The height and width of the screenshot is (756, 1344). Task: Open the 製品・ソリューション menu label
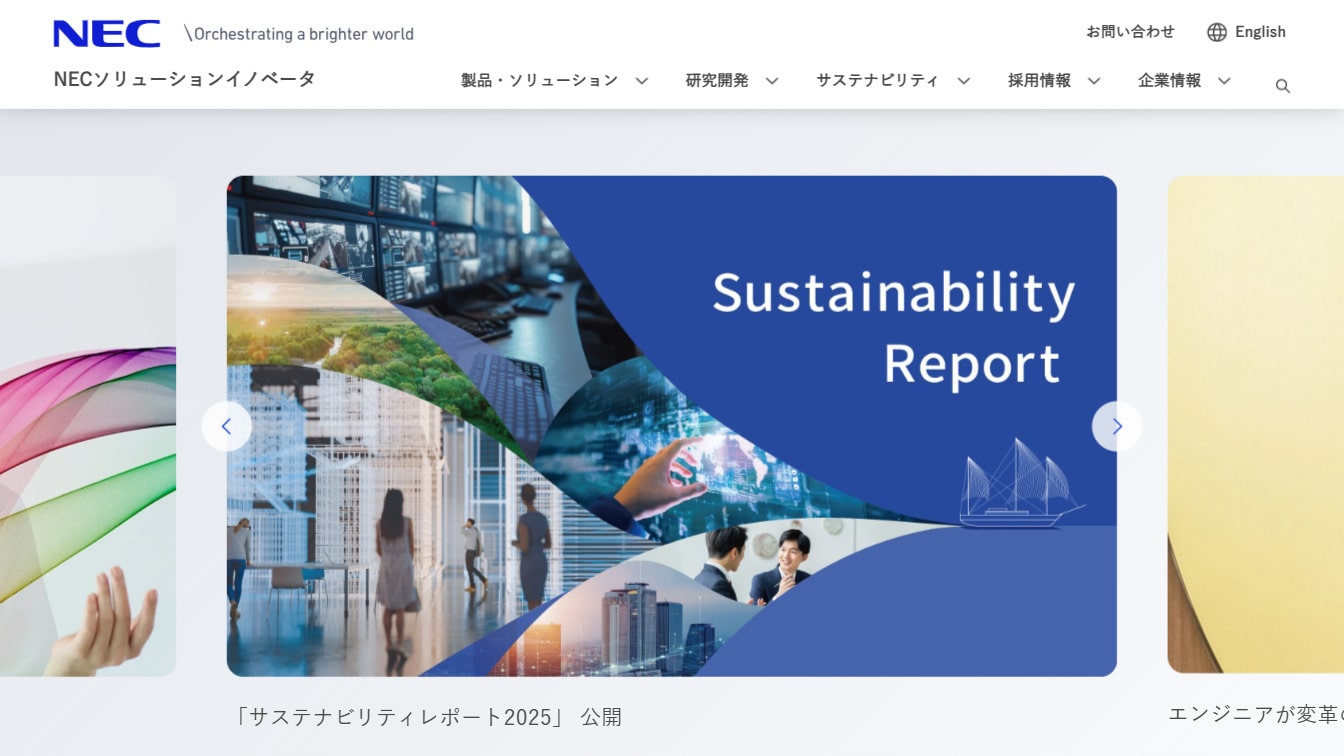(x=539, y=80)
